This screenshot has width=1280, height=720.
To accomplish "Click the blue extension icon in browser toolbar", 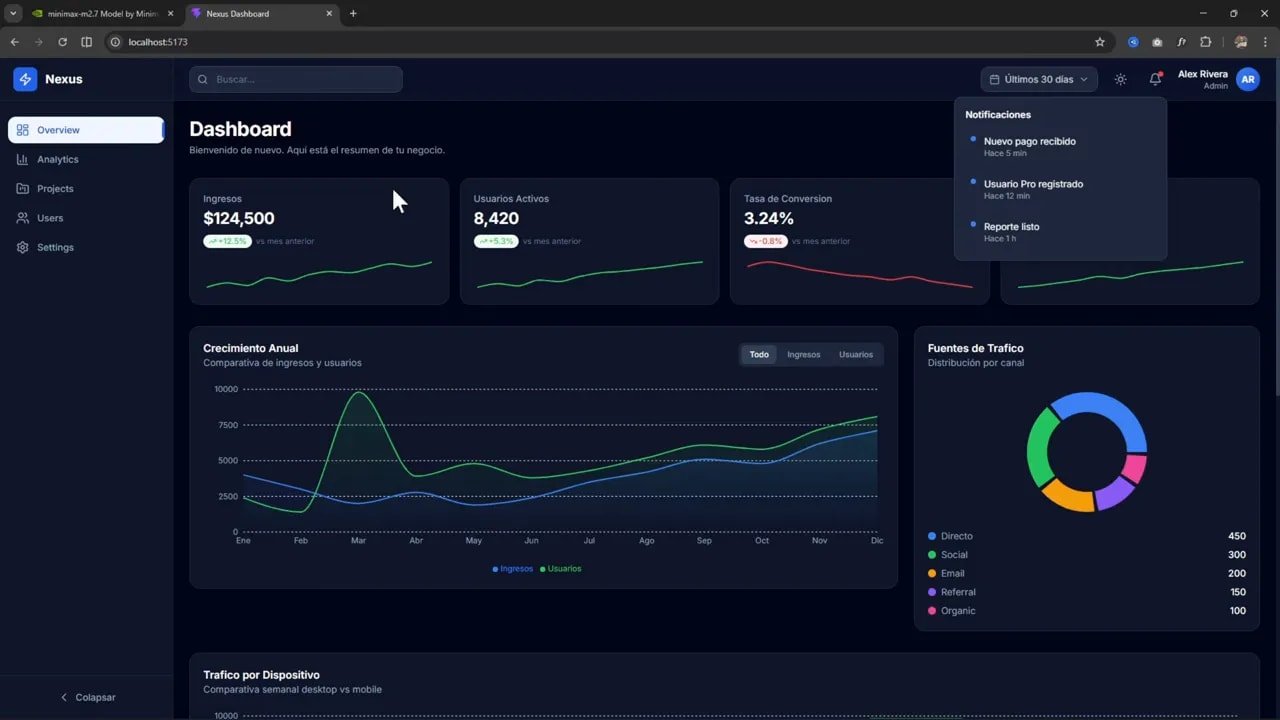I will pos(1133,42).
